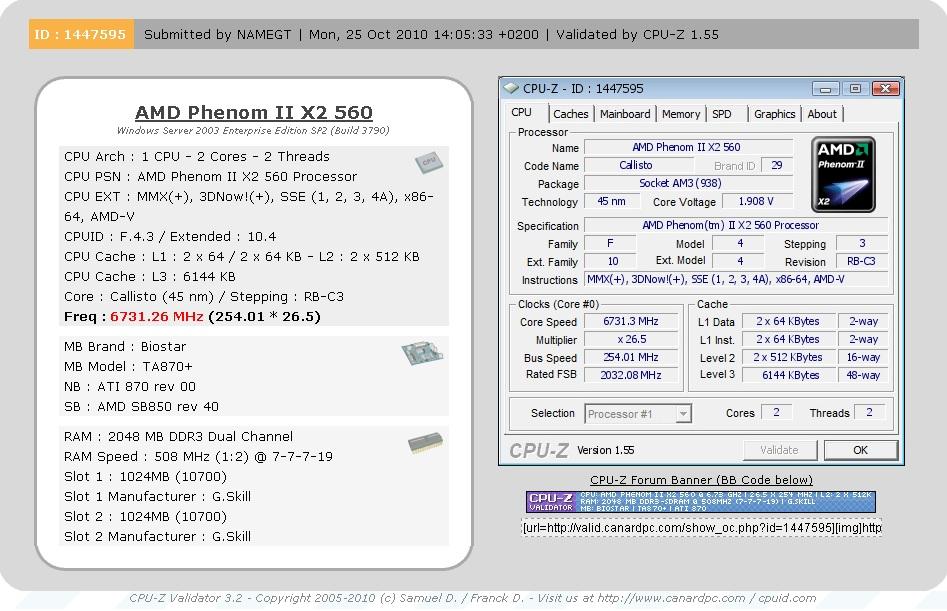Screen dimensions: 947x611
Task: Click the AMD Phenom II X2 560 heading link
Action: pyautogui.click(x=254, y=112)
